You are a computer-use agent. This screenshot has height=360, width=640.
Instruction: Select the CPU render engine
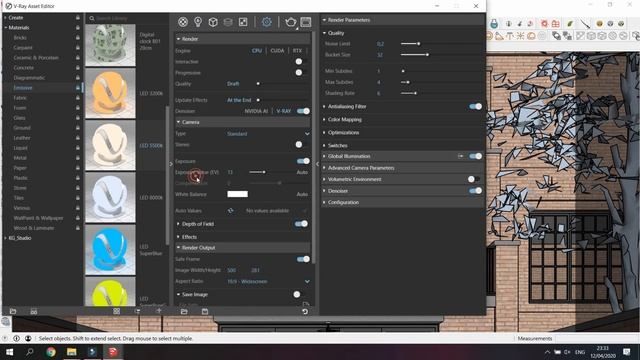tap(257, 51)
